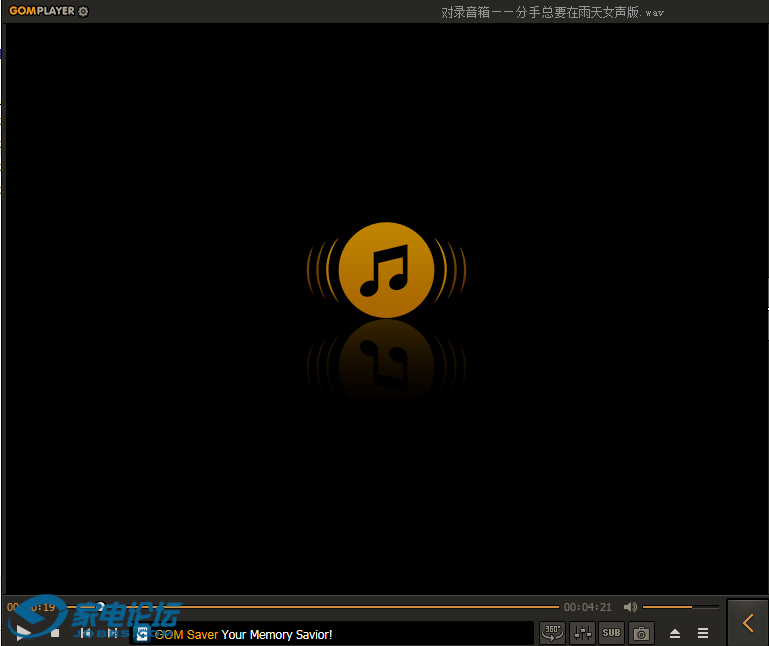
Task: Click the wav file title text
Action: point(552,12)
